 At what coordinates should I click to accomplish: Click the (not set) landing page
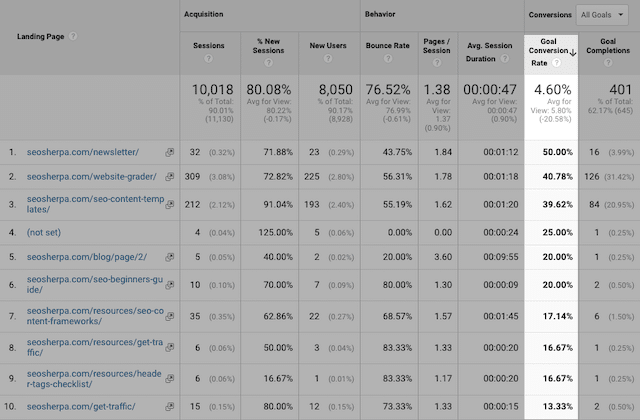(x=44, y=232)
